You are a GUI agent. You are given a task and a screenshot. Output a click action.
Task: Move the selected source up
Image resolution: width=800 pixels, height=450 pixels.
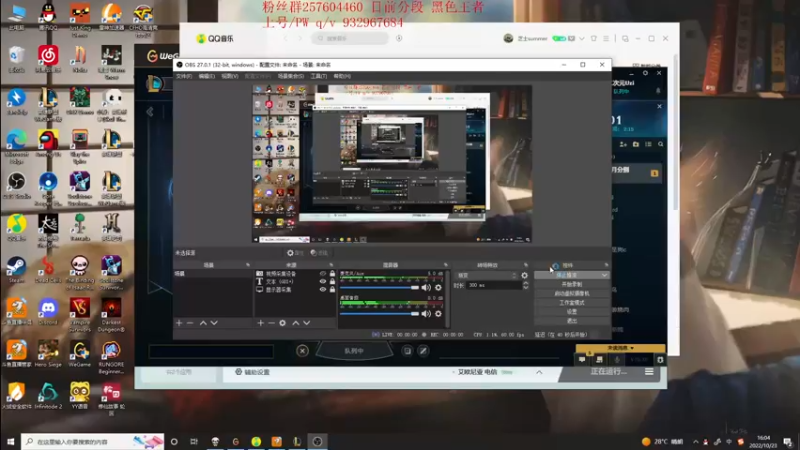pos(295,323)
